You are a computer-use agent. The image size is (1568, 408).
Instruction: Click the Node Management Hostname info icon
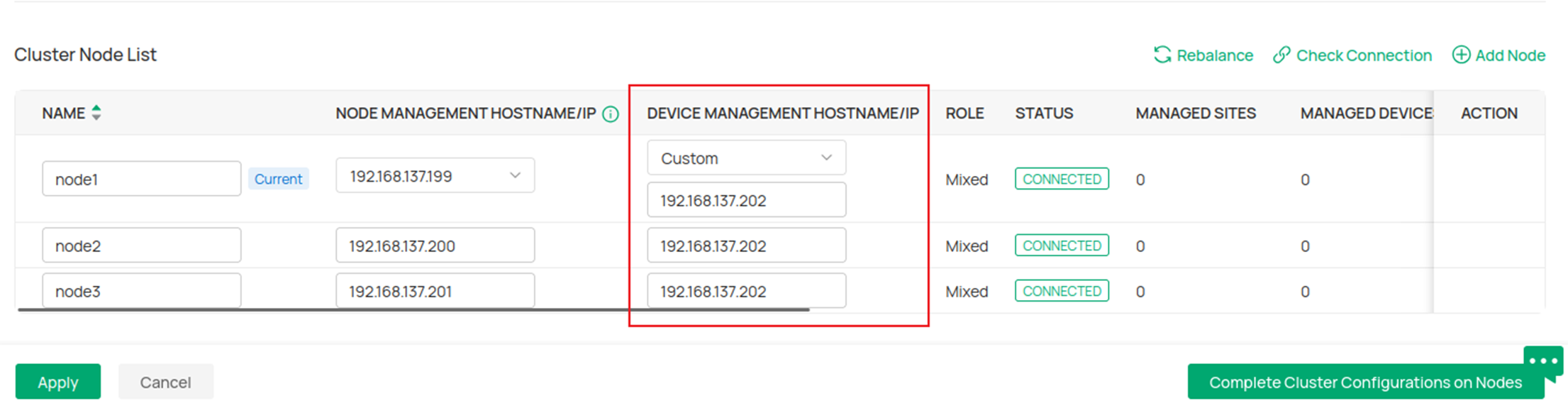click(610, 114)
